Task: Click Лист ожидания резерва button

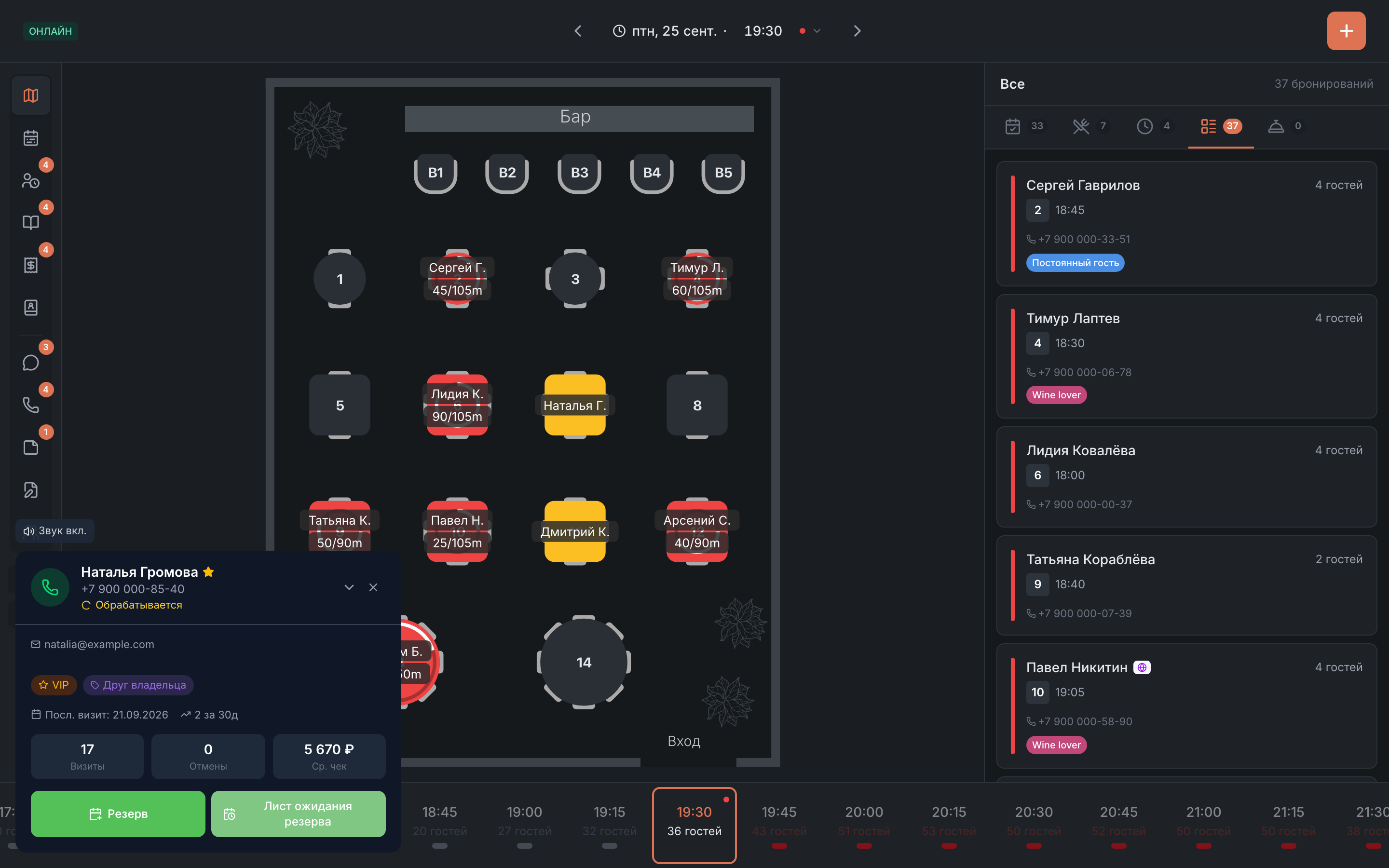Action: [x=299, y=814]
